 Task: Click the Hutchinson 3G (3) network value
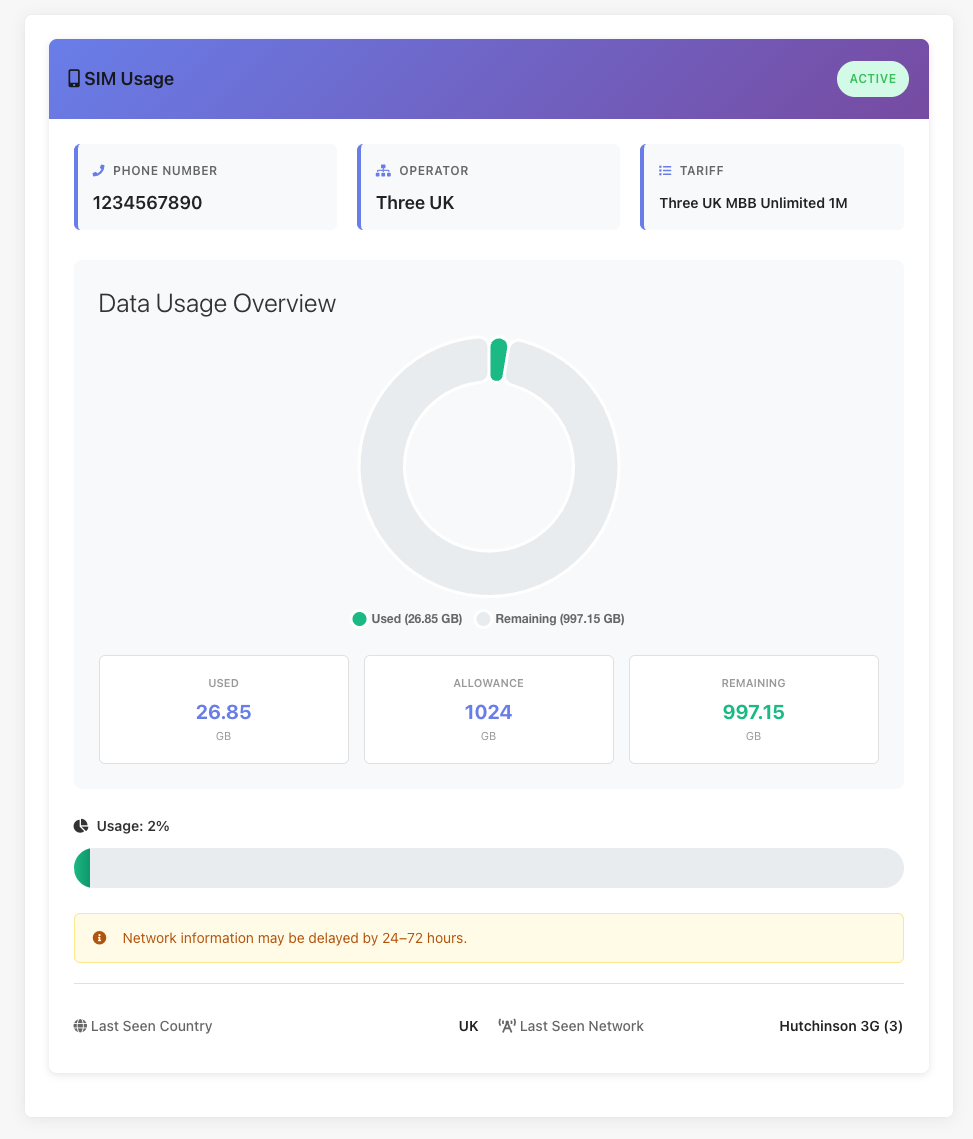[x=841, y=1026]
